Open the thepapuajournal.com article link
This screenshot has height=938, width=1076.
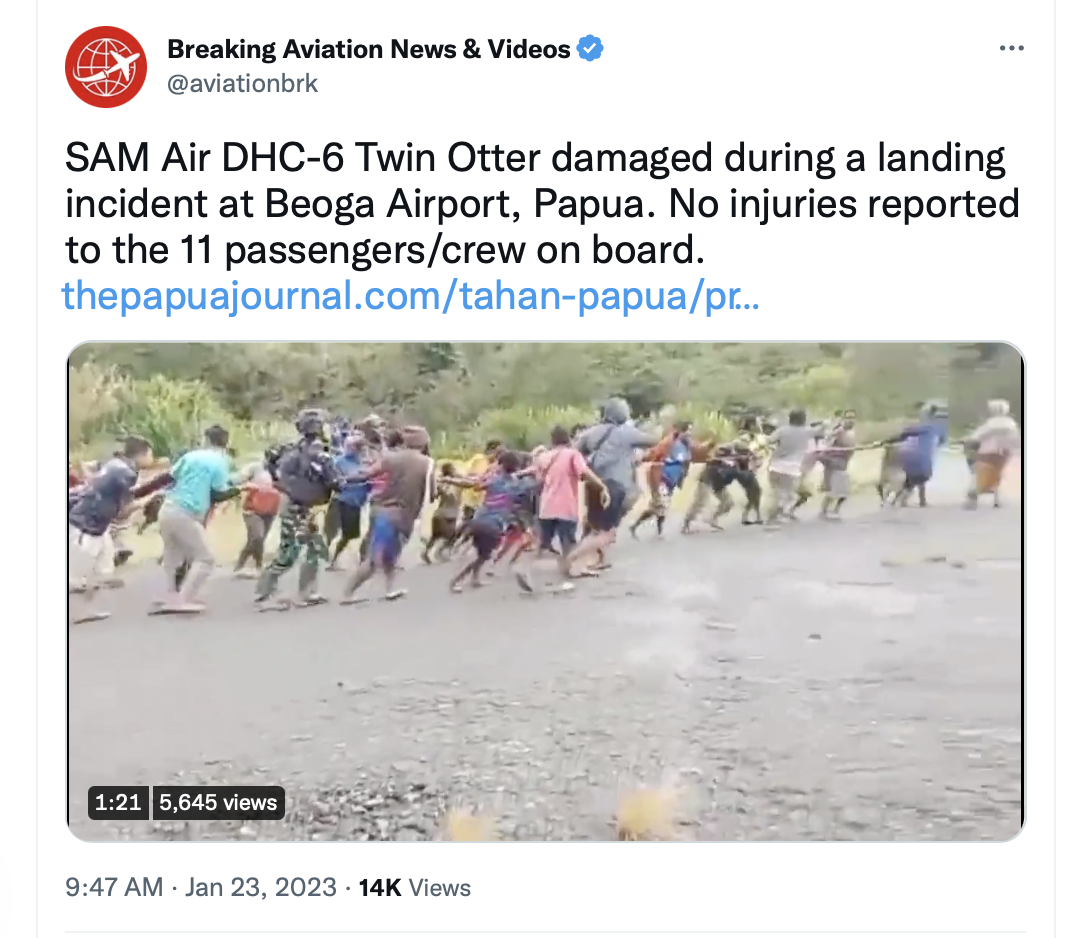coord(410,296)
